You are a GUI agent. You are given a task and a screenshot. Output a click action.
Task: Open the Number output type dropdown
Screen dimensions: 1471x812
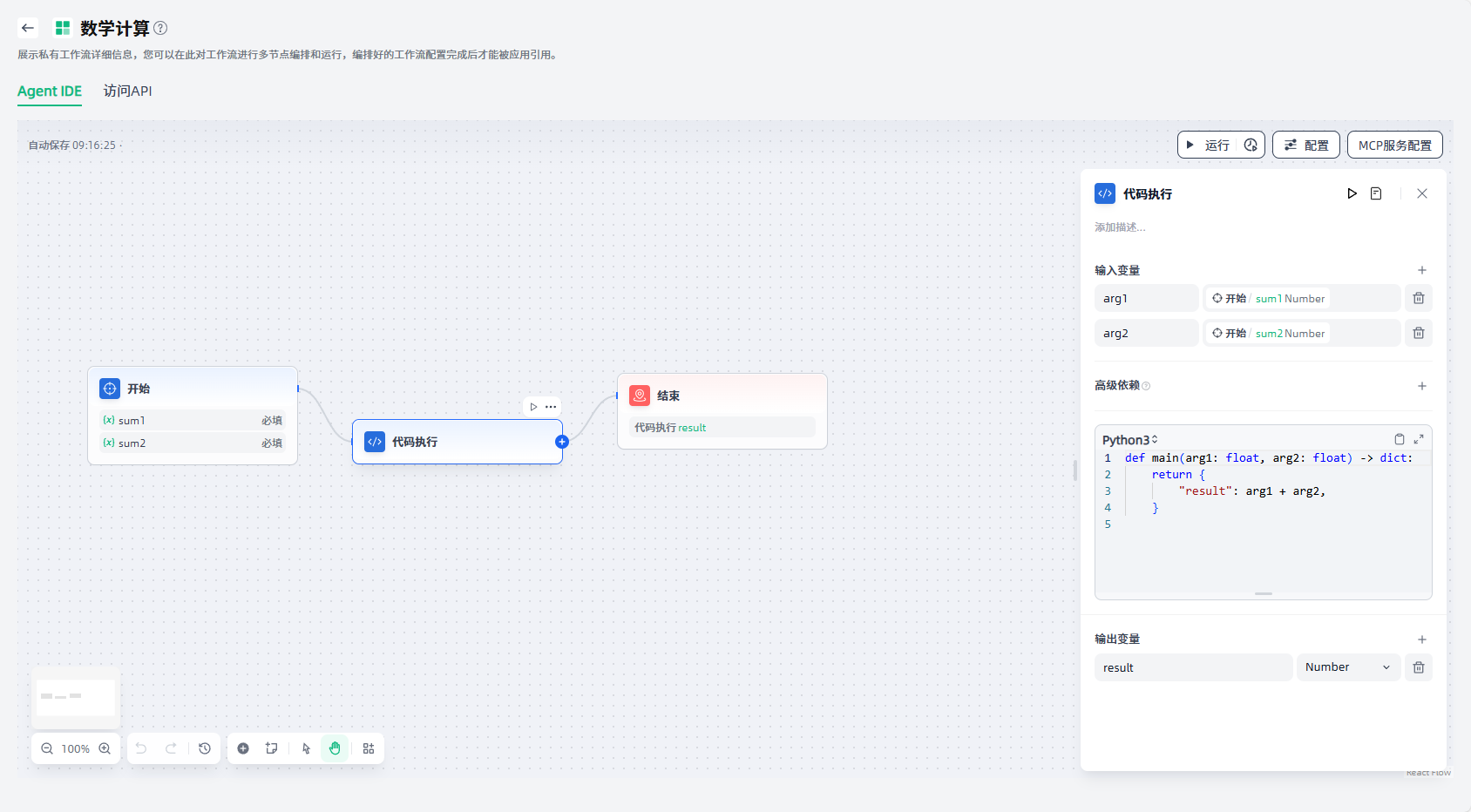(1347, 667)
